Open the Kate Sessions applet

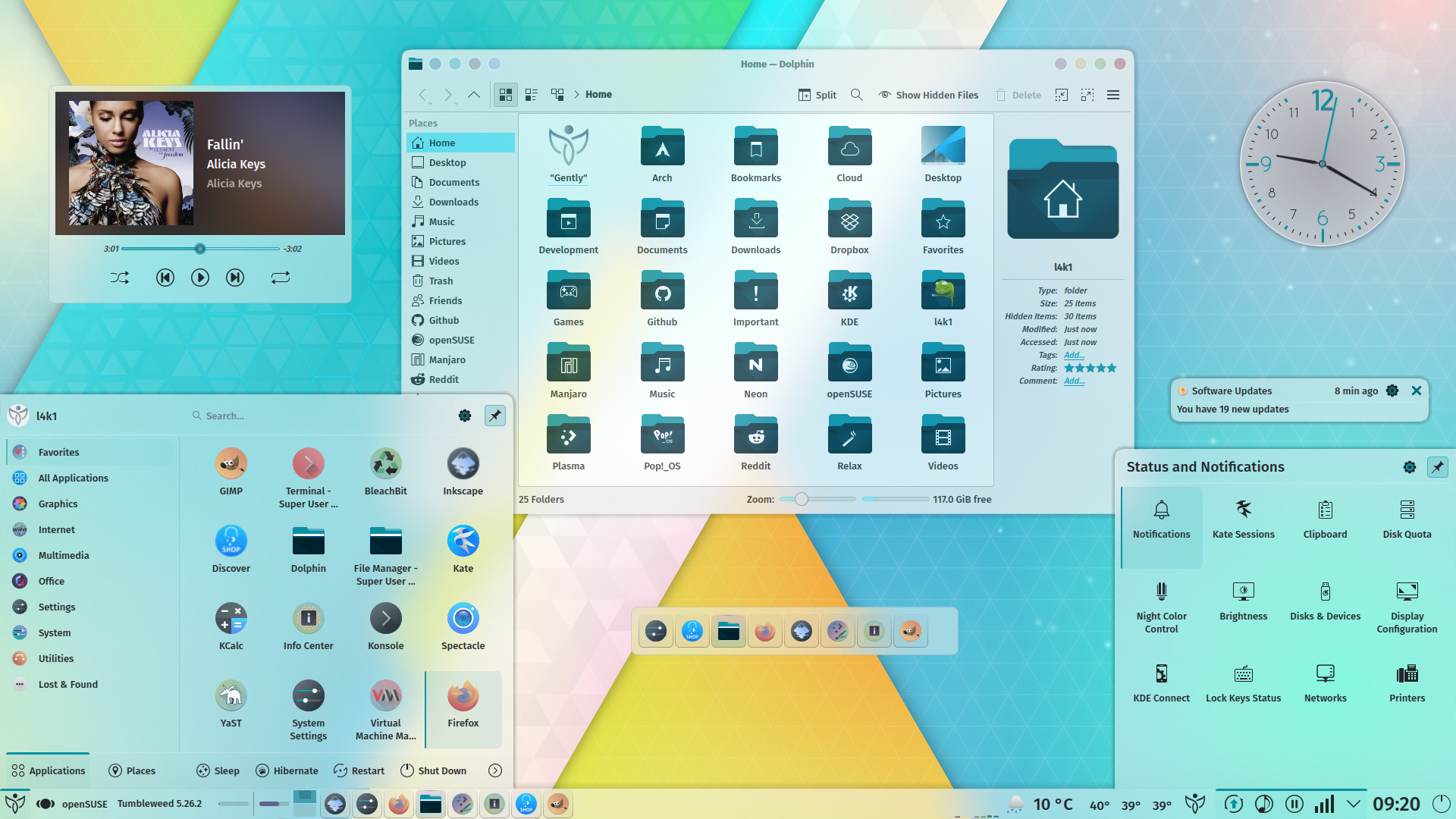[x=1243, y=520]
